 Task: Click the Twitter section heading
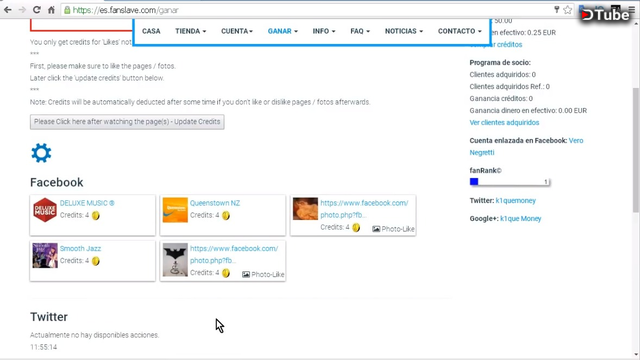(x=49, y=317)
